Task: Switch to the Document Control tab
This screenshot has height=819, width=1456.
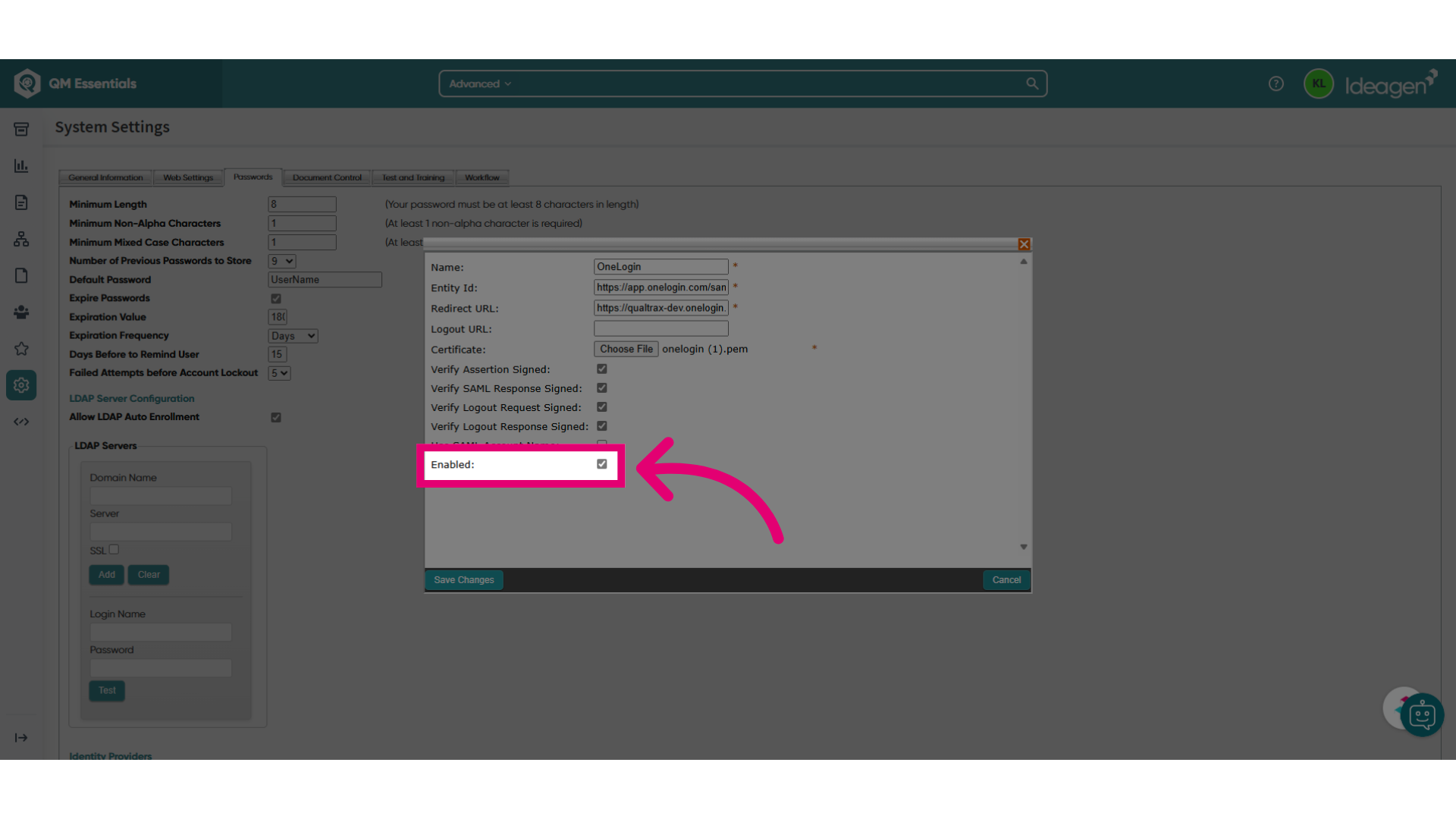Action: [327, 177]
